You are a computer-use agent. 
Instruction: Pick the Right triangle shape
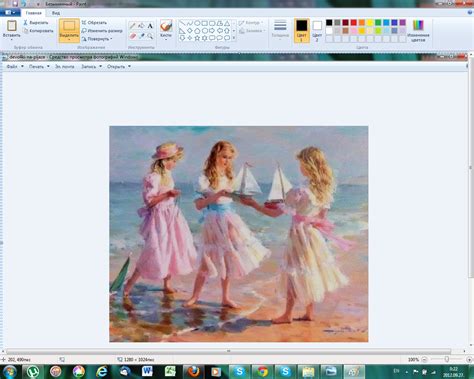[182, 31]
